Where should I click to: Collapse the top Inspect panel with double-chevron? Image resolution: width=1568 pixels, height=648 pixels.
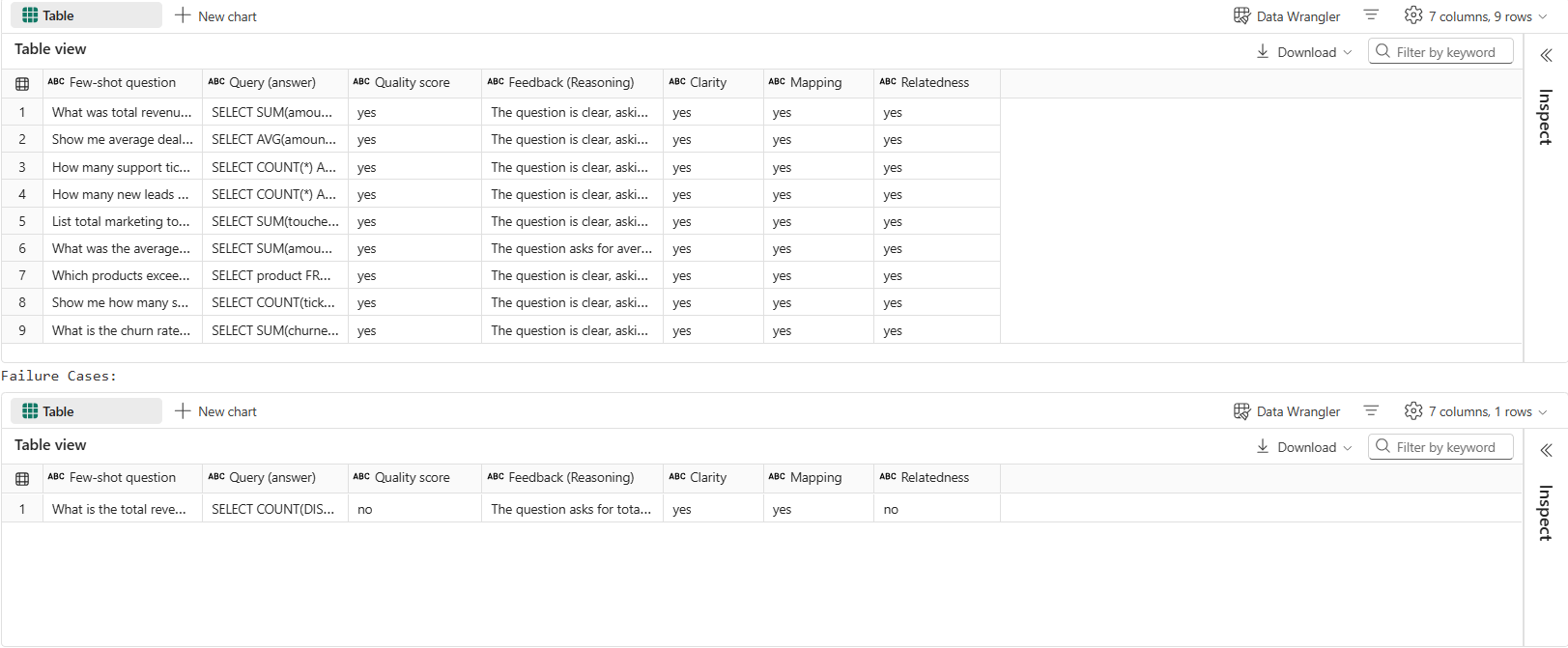click(1546, 55)
